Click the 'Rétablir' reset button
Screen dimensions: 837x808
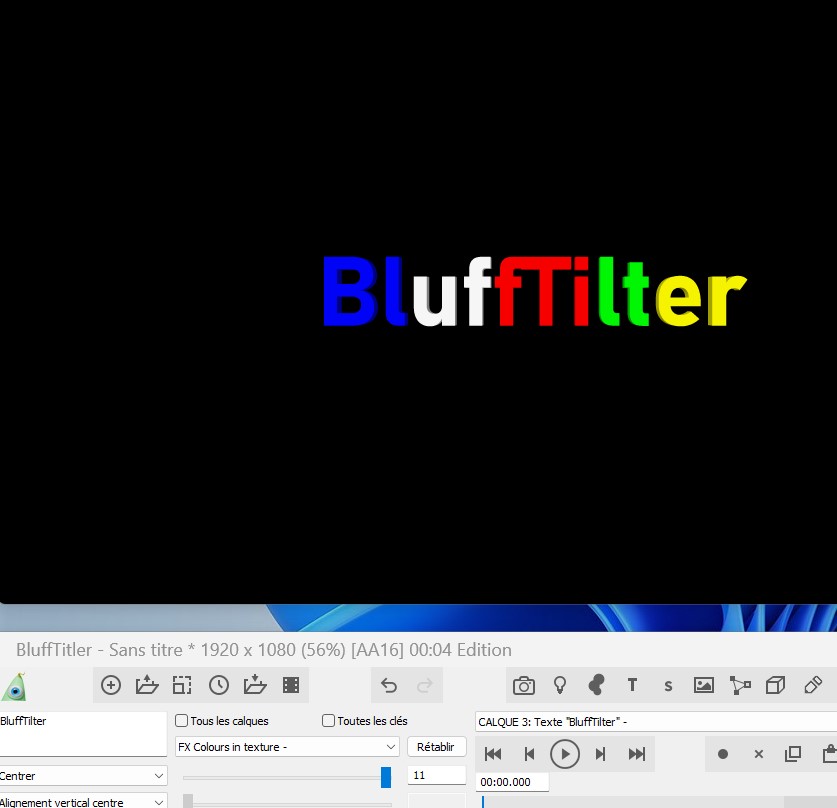pos(436,747)
